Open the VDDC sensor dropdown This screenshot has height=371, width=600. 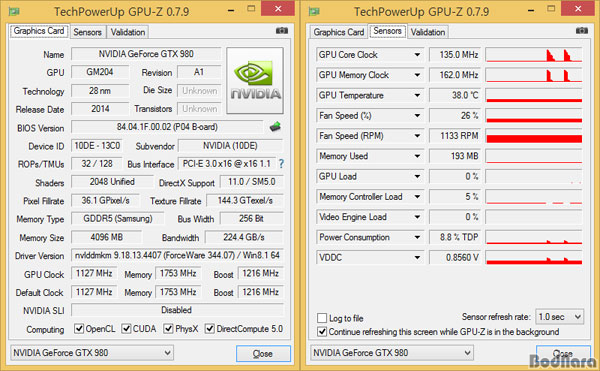[417, 257]
